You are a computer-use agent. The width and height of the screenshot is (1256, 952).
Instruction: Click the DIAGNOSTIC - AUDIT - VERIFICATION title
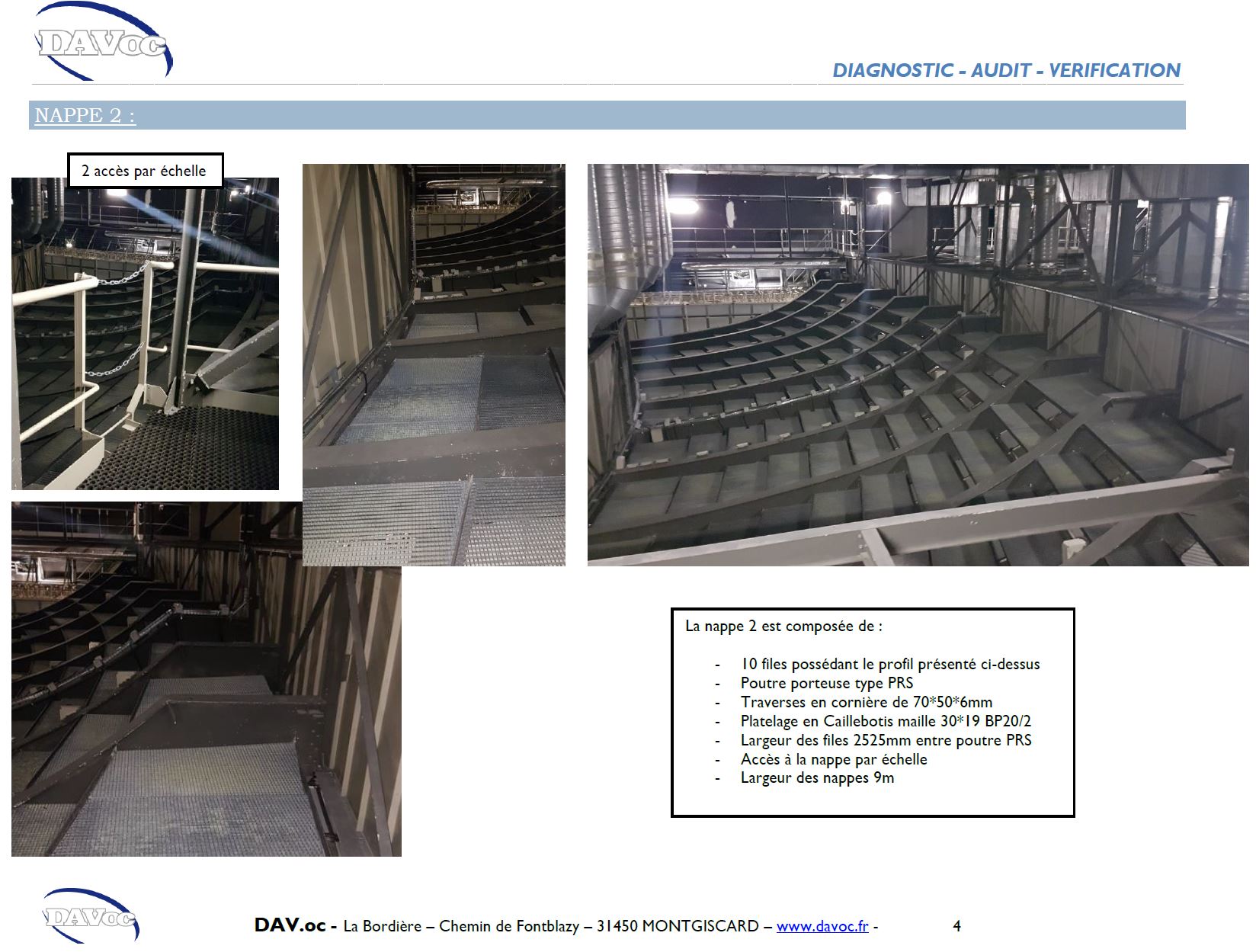[x=1006, y=70]
